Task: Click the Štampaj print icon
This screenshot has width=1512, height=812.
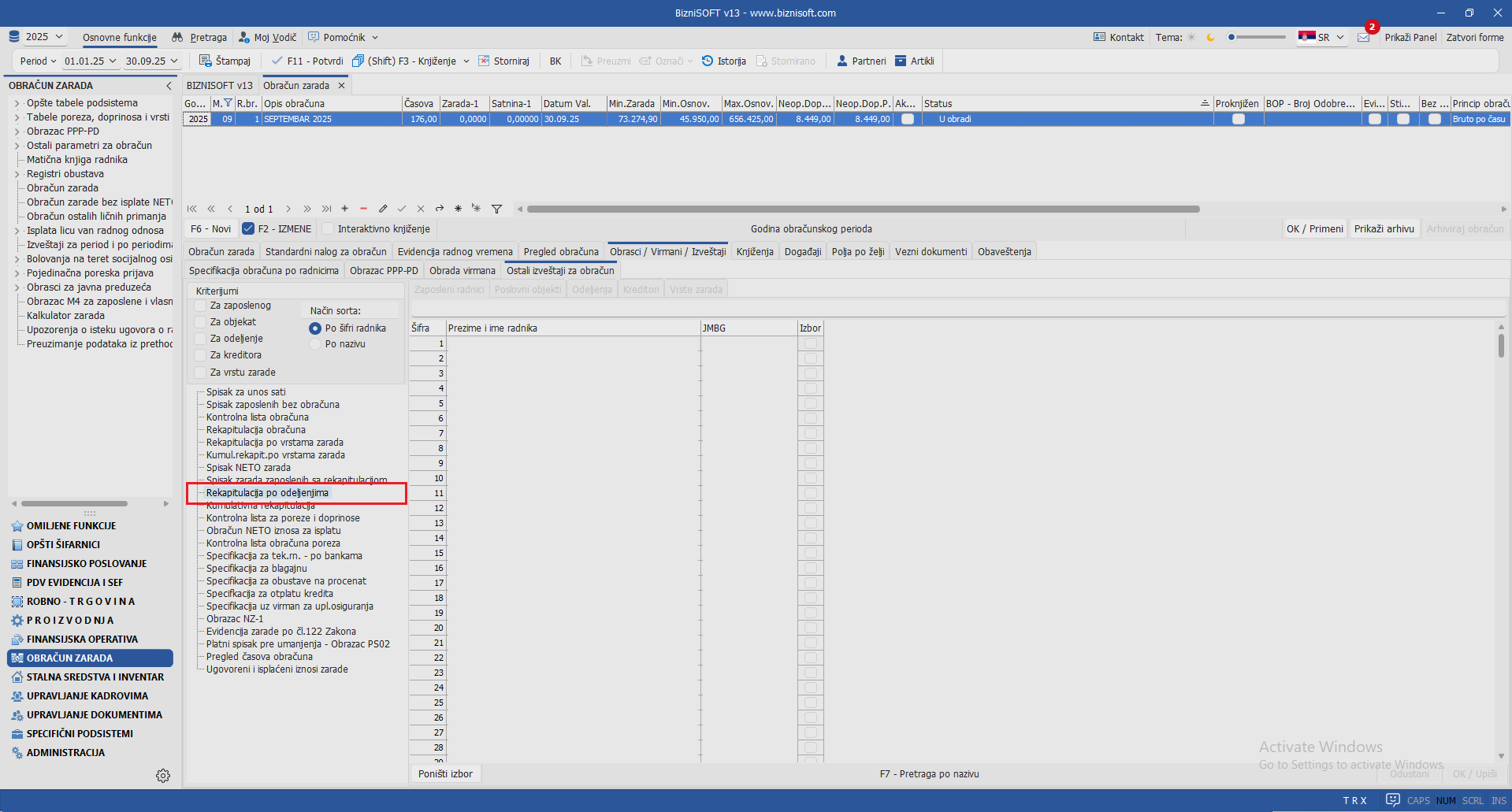Action: 206,61
